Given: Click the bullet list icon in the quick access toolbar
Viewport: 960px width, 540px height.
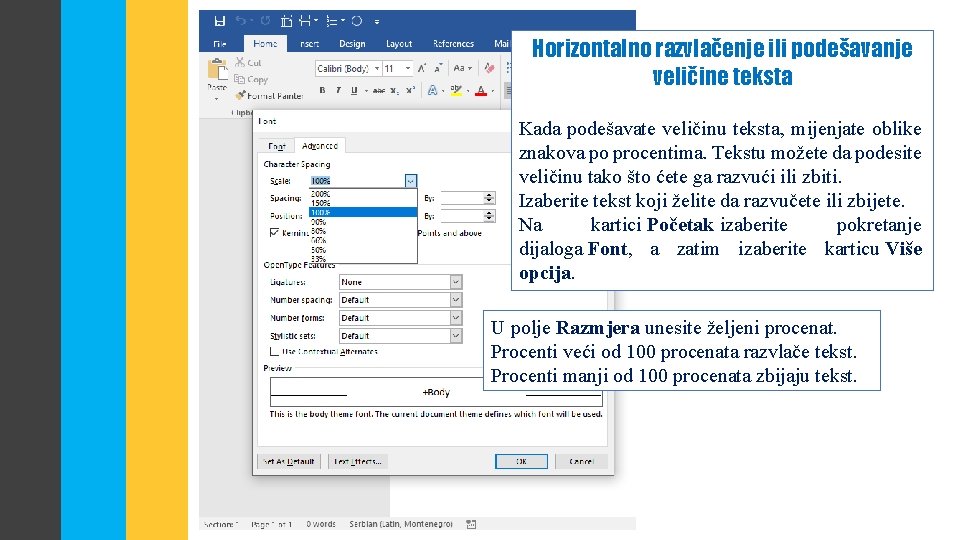Looking at the screenshot, I should pos(332,21).
